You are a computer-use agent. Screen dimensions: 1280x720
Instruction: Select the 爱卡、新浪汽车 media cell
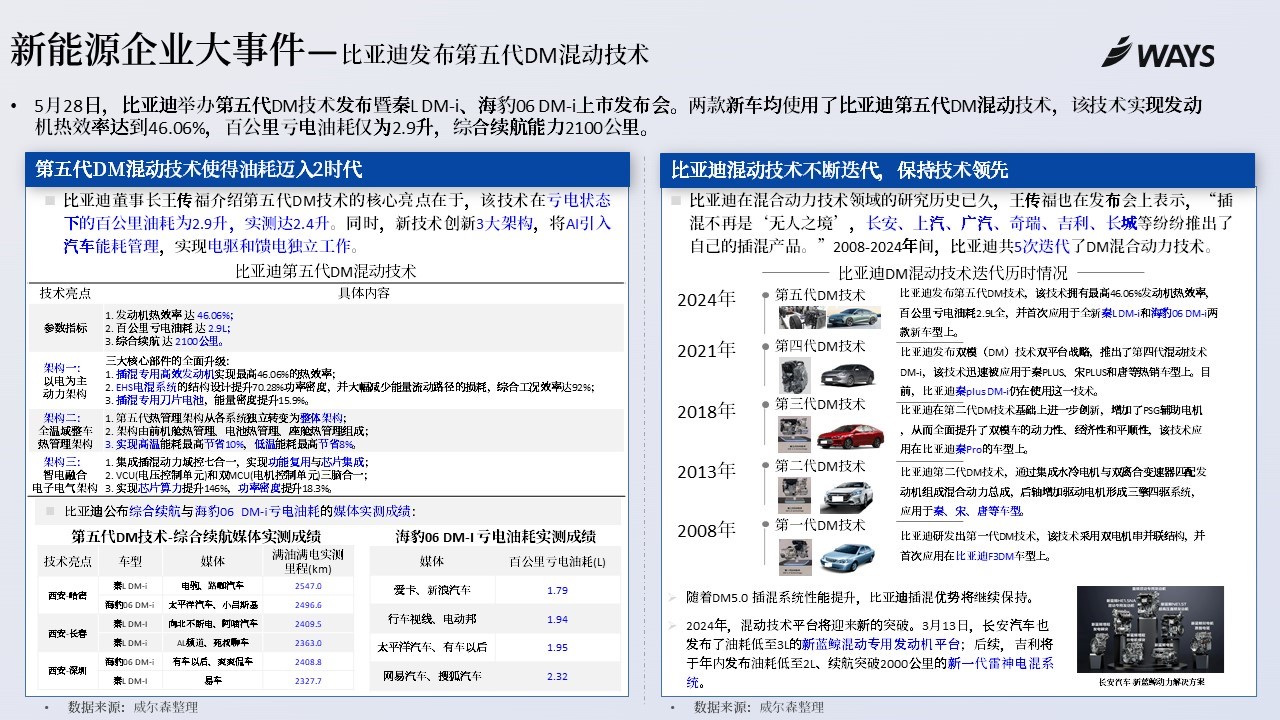click(x=432, y=590)
